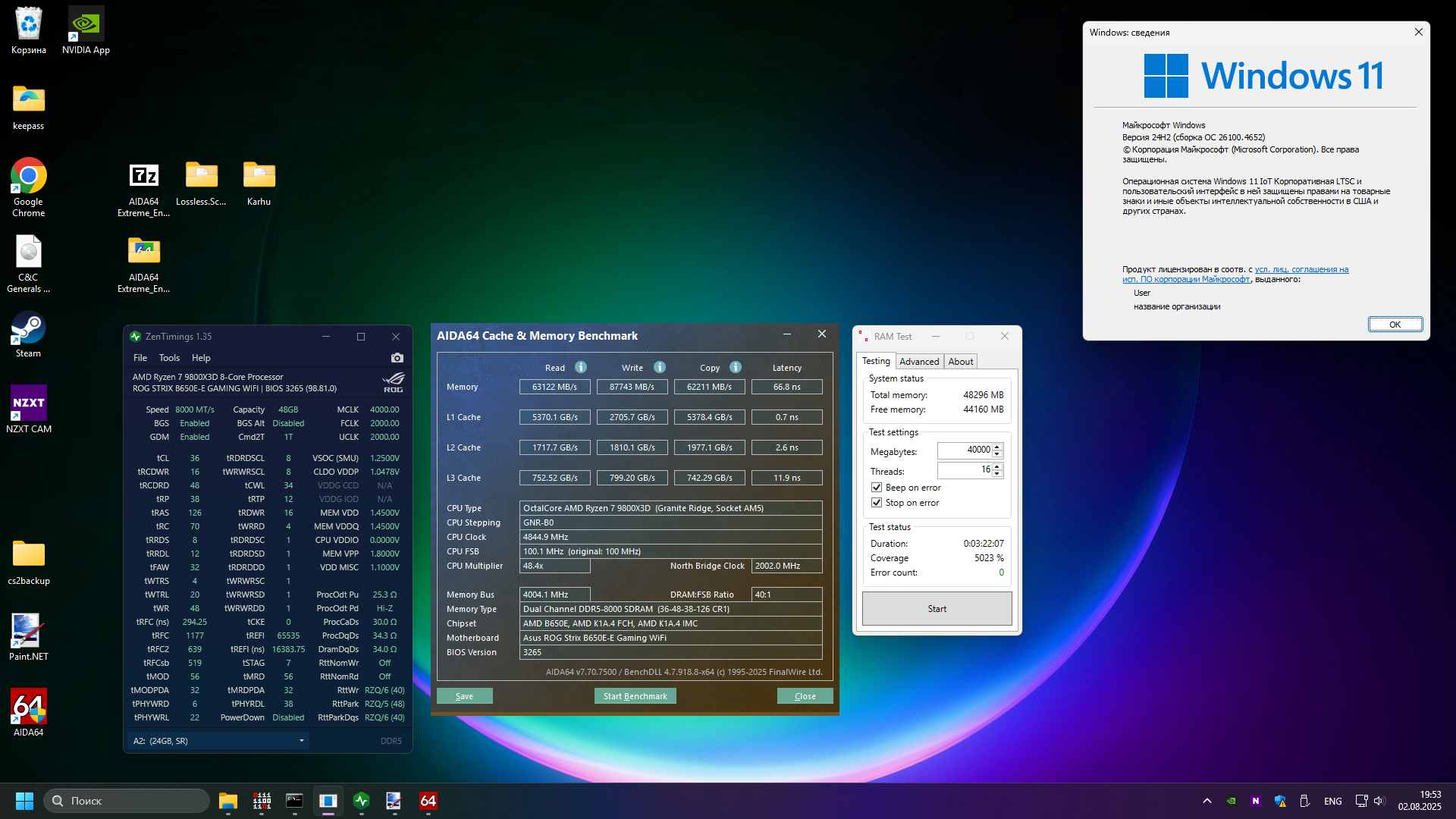Launch AIDA64 desktop shortcut
Viewport: 1456px width, 819px height.
[28, 713]
